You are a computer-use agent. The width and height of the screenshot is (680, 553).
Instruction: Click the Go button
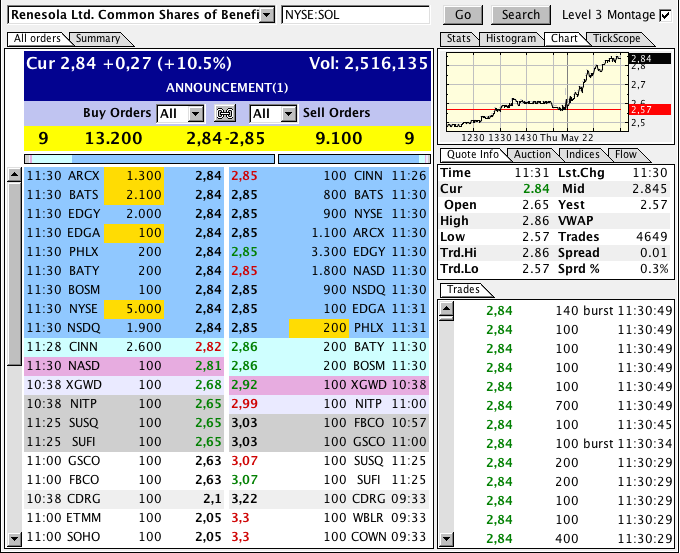coord(463,15)
